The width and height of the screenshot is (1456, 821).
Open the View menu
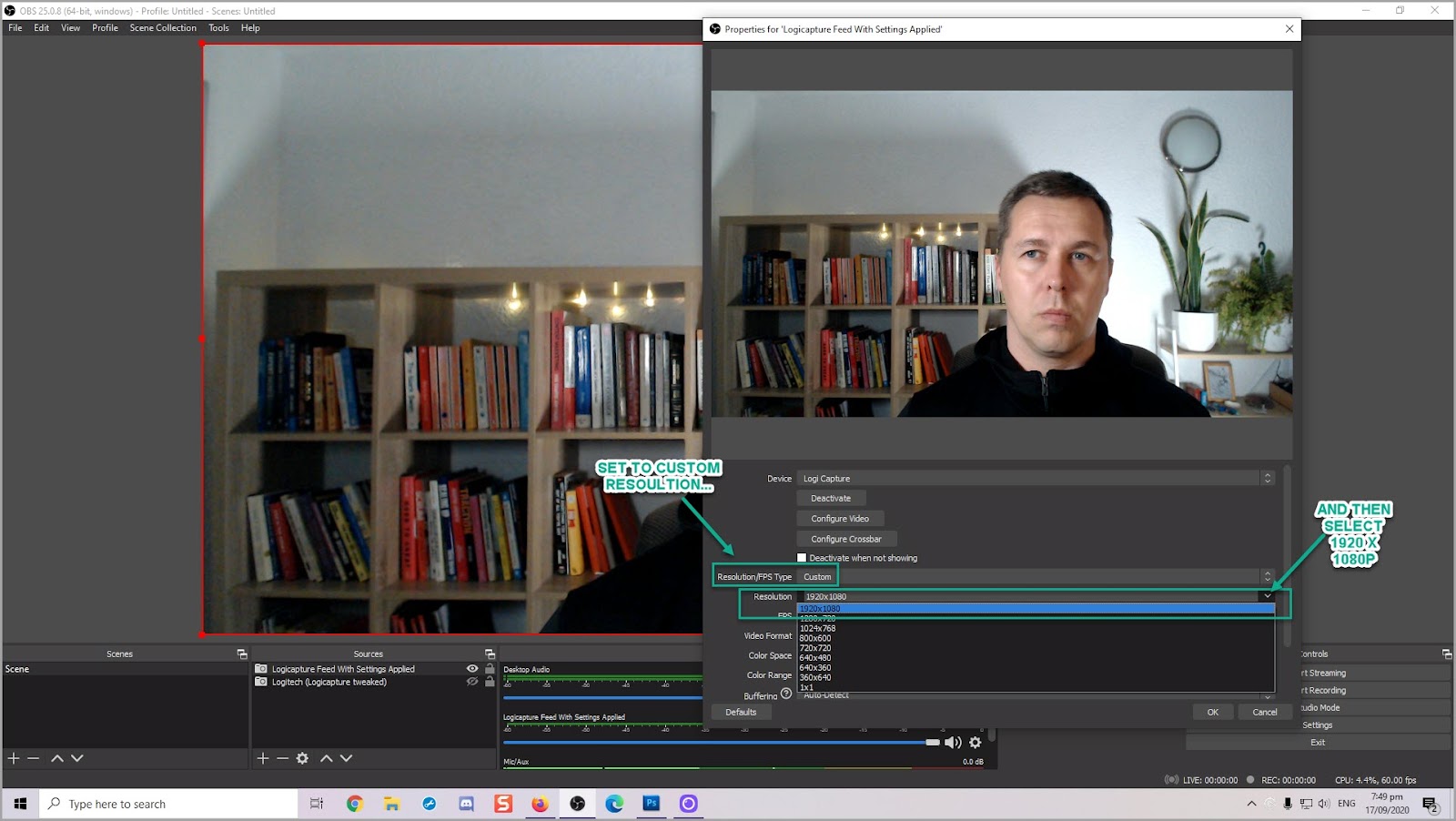pos(71,28)
